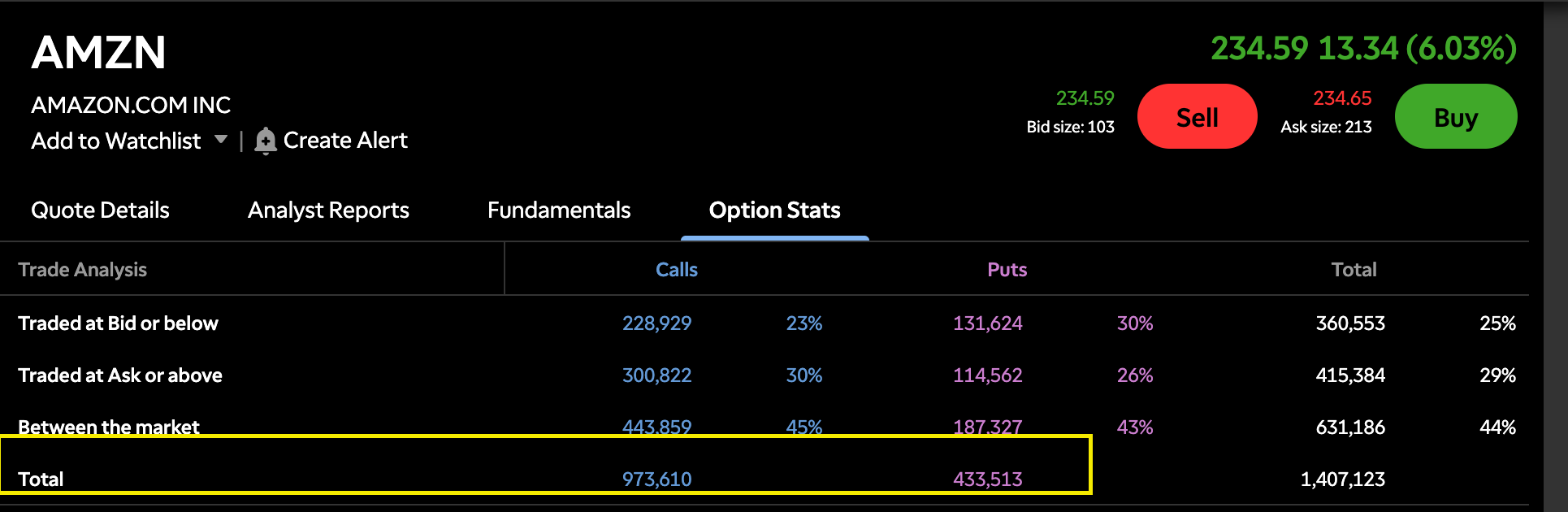1568x512 pixels.
Task: Select the Option Stats tab
Action: click(774, 210)
